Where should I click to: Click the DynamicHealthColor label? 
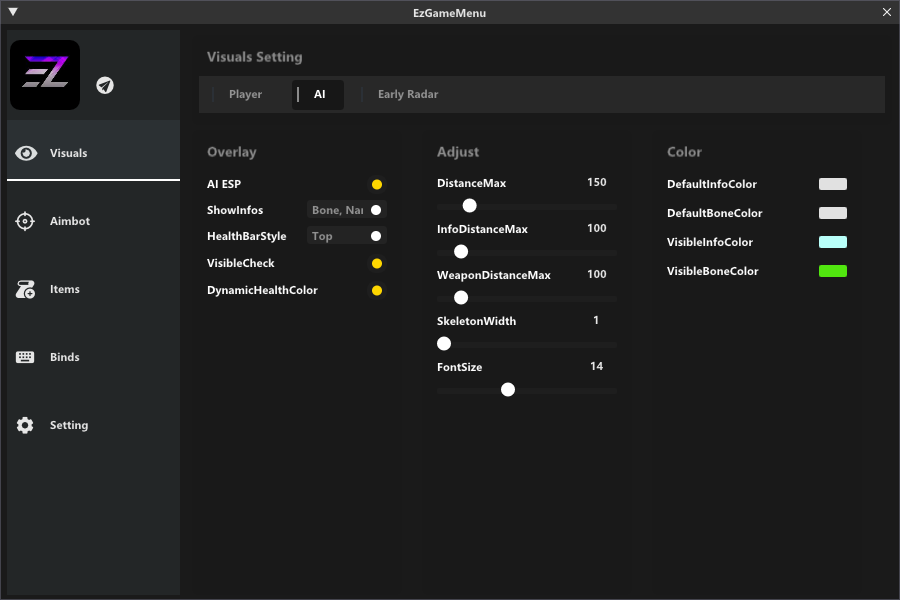(x=262, y=291)
